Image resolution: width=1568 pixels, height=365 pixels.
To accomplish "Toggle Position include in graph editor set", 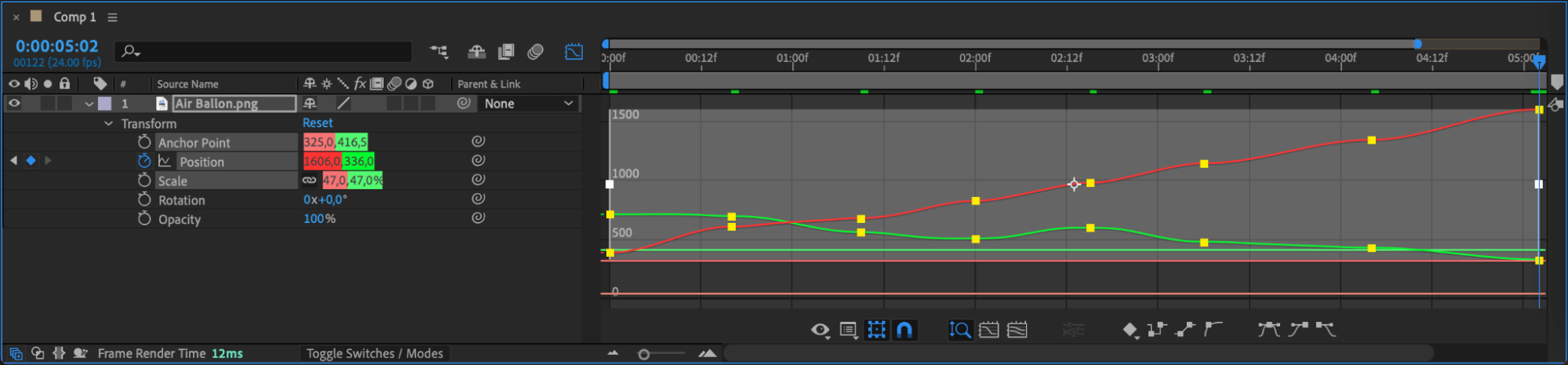I will [165, 161].
